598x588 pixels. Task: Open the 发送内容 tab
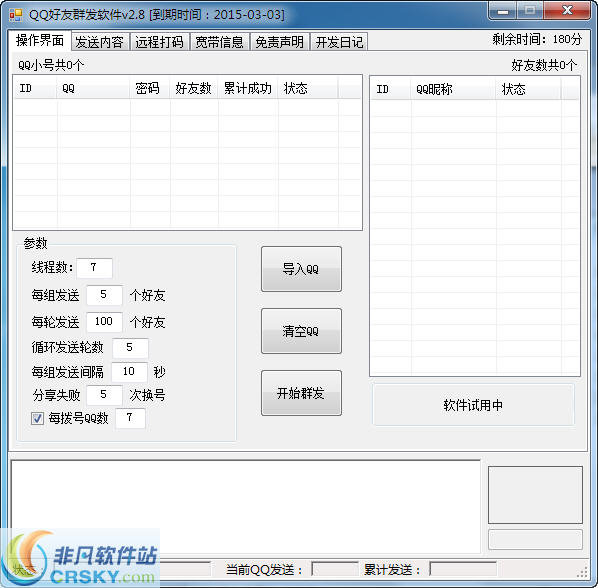coord(100,42)
